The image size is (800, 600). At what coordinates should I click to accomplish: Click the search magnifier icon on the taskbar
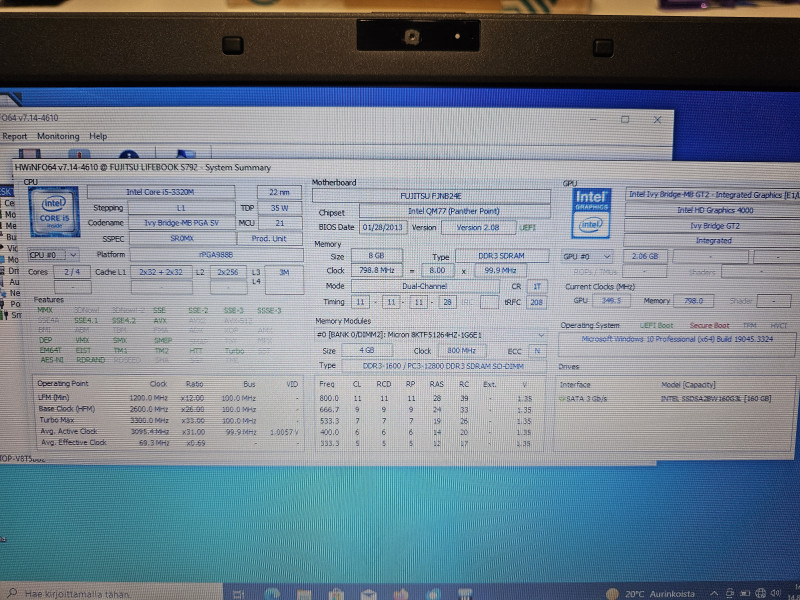coord(12,593)
